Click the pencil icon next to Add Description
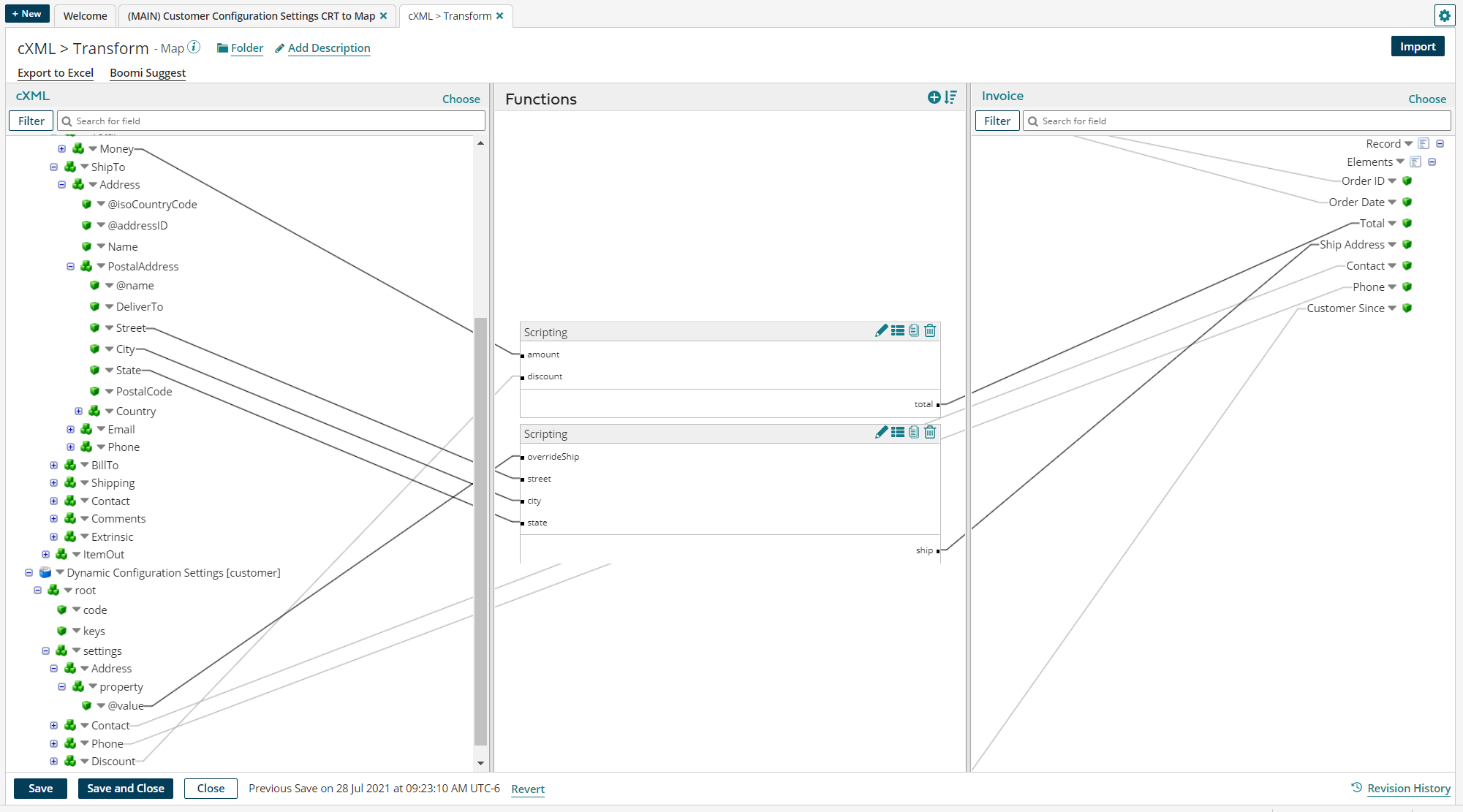This screenshot has width=1463, height=812. point(280,48)
